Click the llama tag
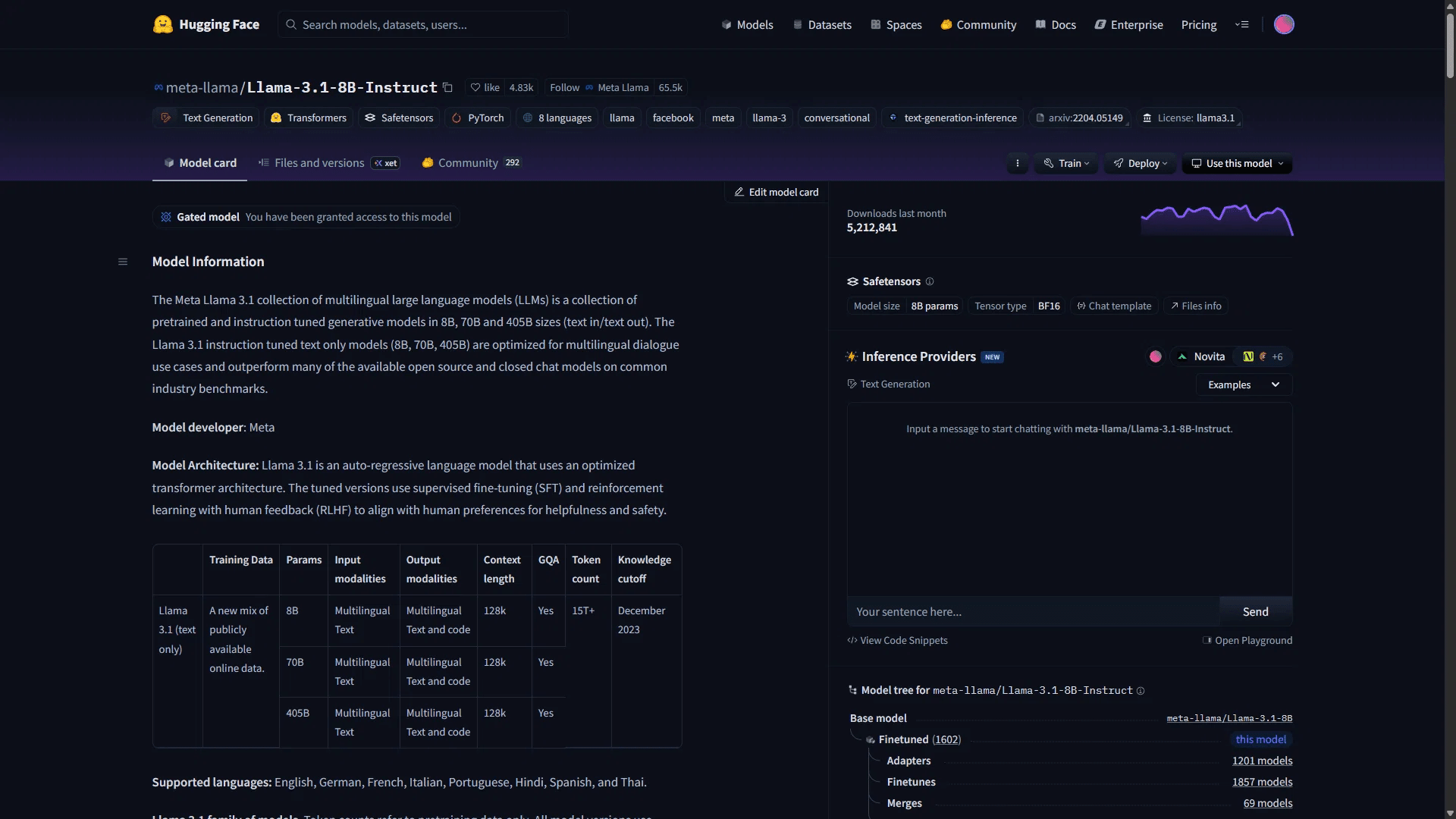 click(622, 118)
